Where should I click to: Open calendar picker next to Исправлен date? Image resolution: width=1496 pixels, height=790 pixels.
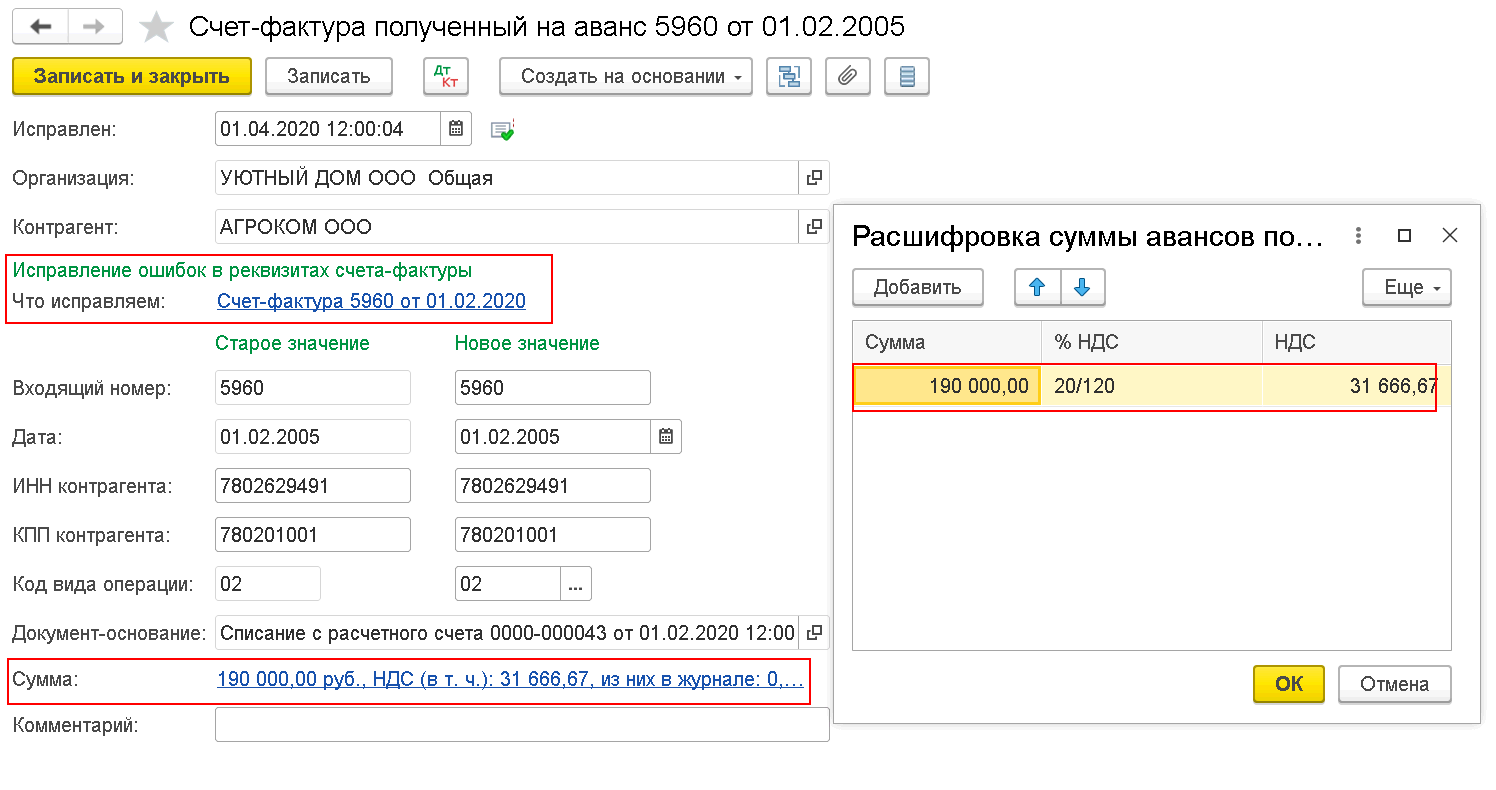coord(455,129)
